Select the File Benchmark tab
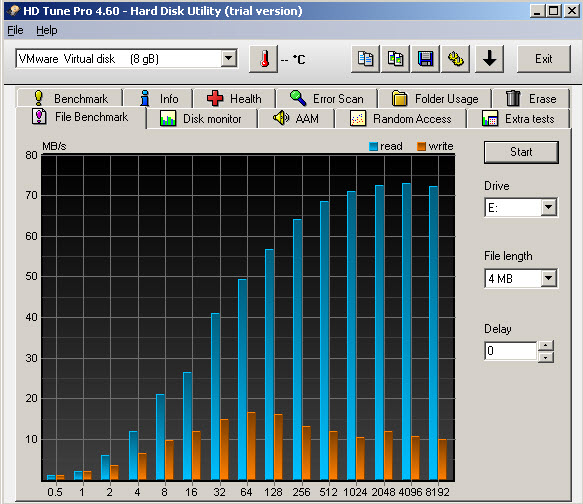The height and width of the screenshot is (504, 583). 81,117
